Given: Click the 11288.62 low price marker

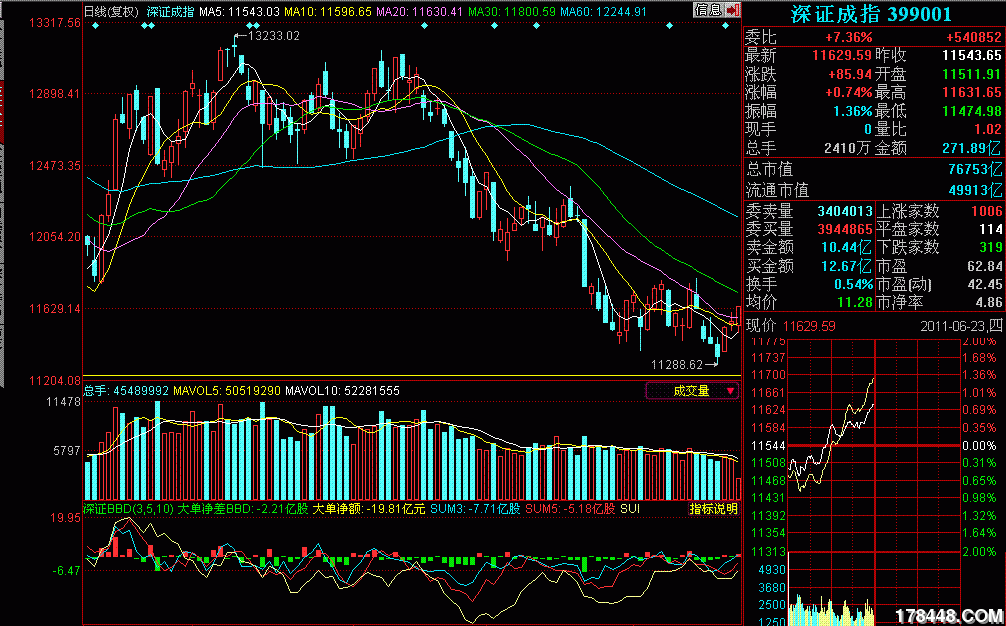Looking at the screenshot, I should pos(677,365).
